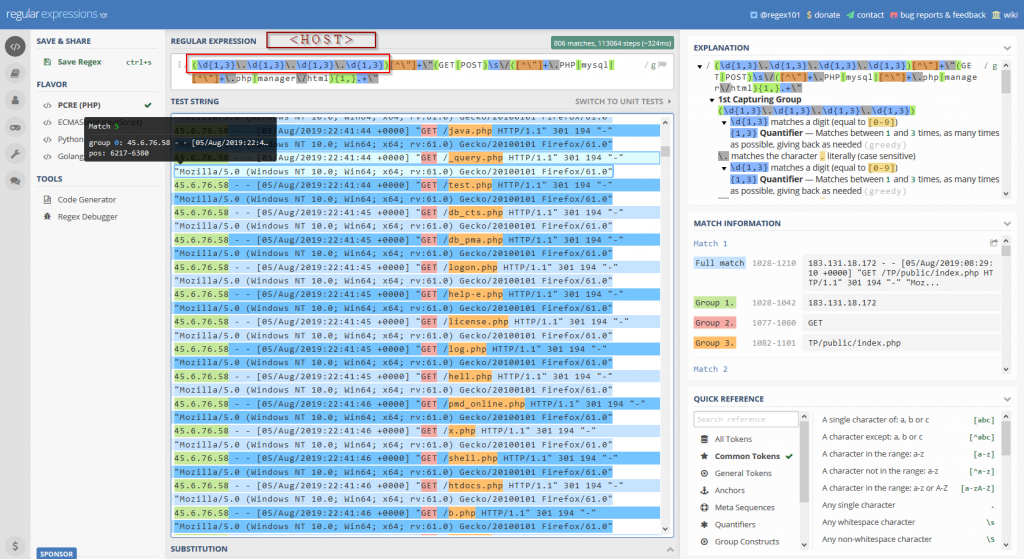1024x559 pixels.
Task: Open the donate link
Action: 824,14
